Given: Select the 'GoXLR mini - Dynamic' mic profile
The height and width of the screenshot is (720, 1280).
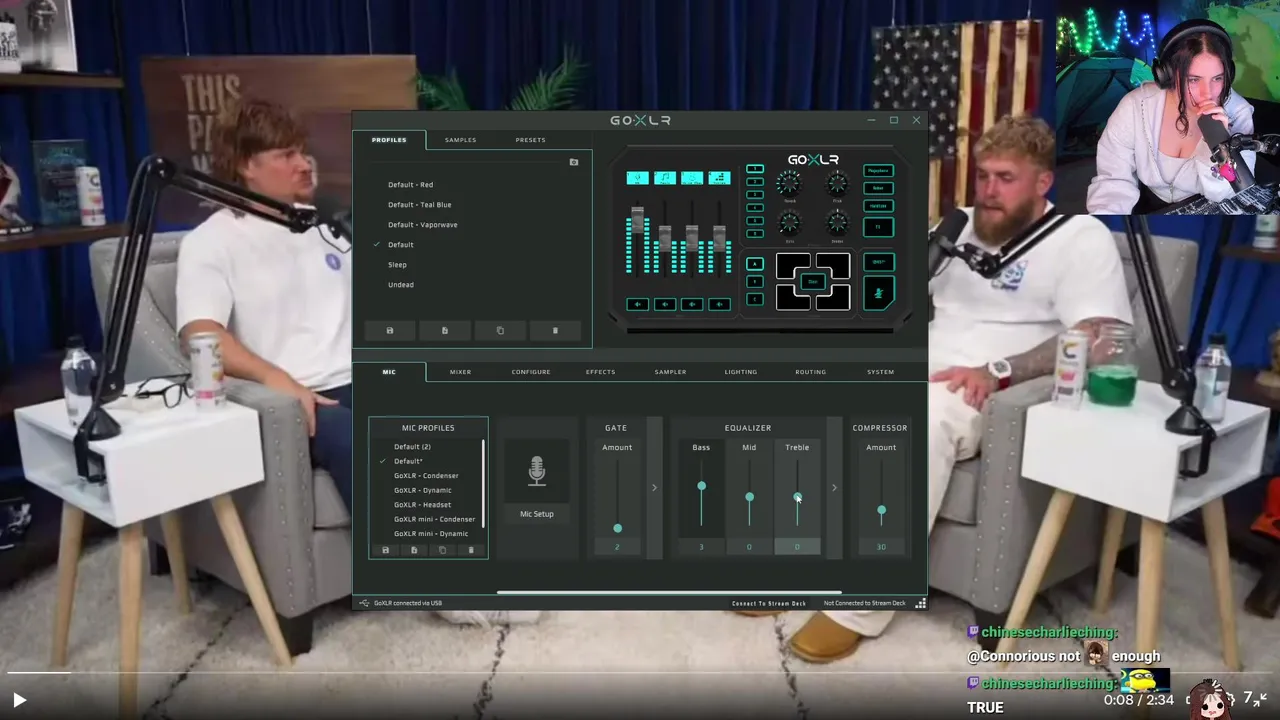Looking at the screenshot, I should 431,534.
